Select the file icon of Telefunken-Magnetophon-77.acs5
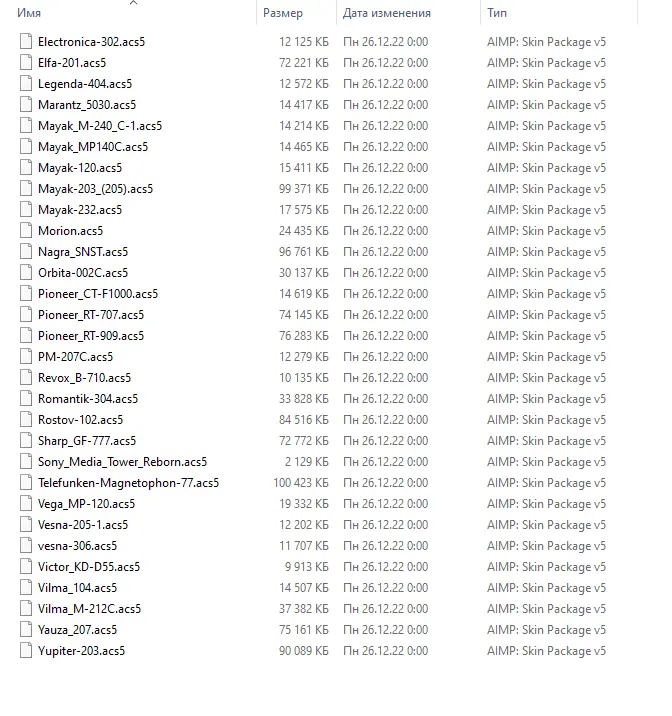Viewport: 672px width, 716px height. point(26,483)
